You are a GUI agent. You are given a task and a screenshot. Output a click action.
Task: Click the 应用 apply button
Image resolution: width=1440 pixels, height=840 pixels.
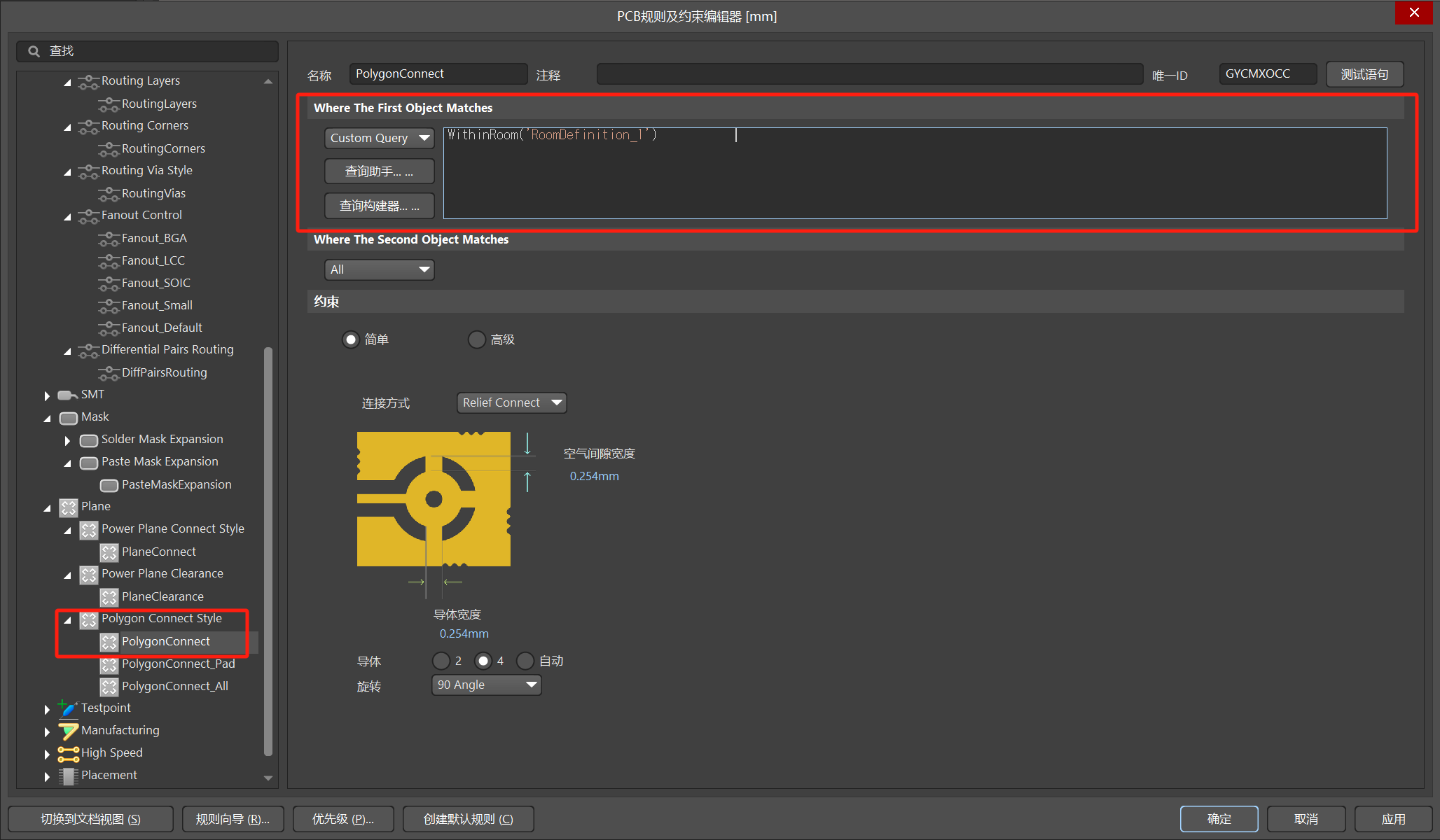pos(1392,818)
